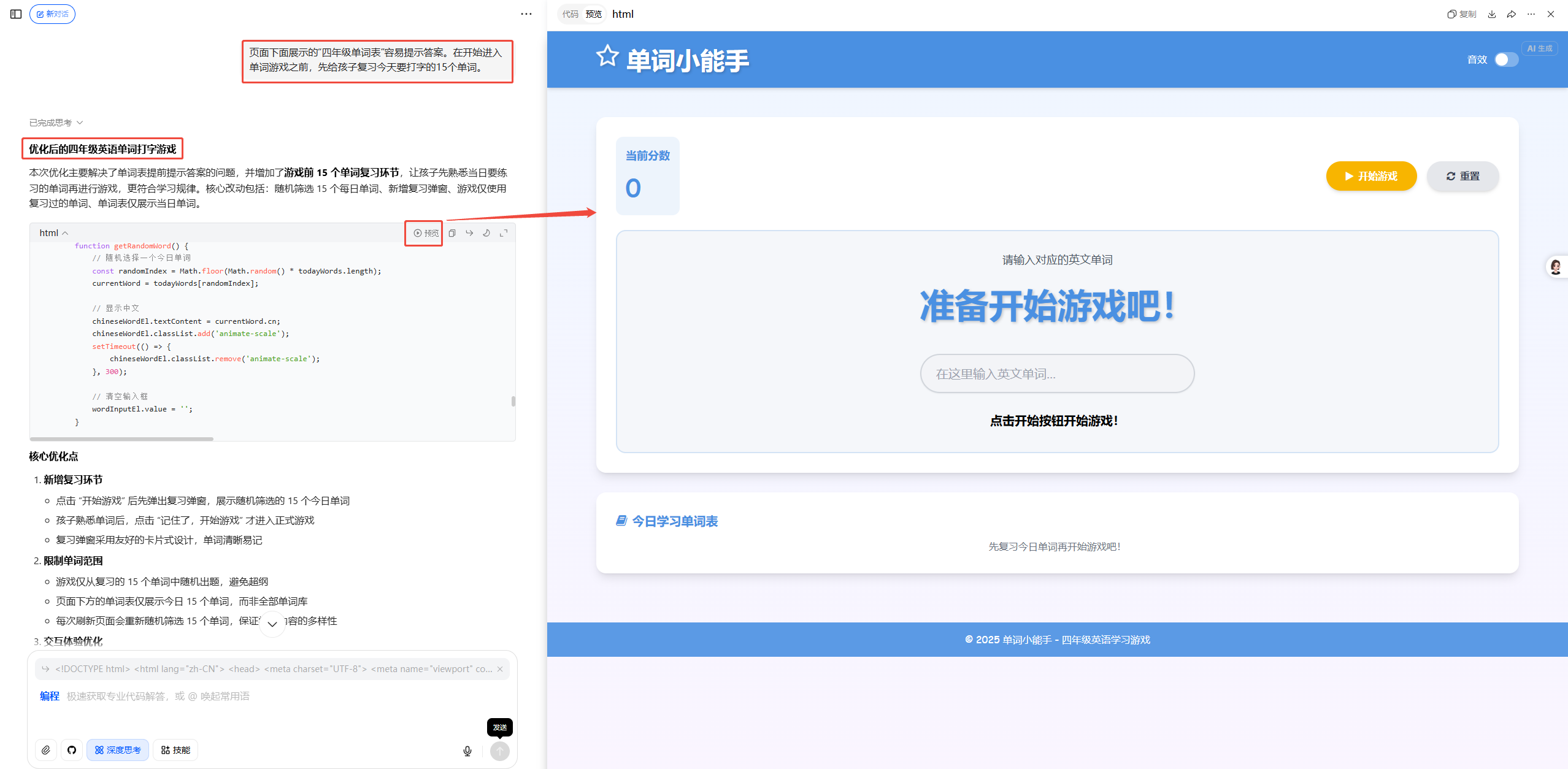Click the GitHub icon in input bar
This screenshot has width=1568, height=769.
(x=72, y=750)
